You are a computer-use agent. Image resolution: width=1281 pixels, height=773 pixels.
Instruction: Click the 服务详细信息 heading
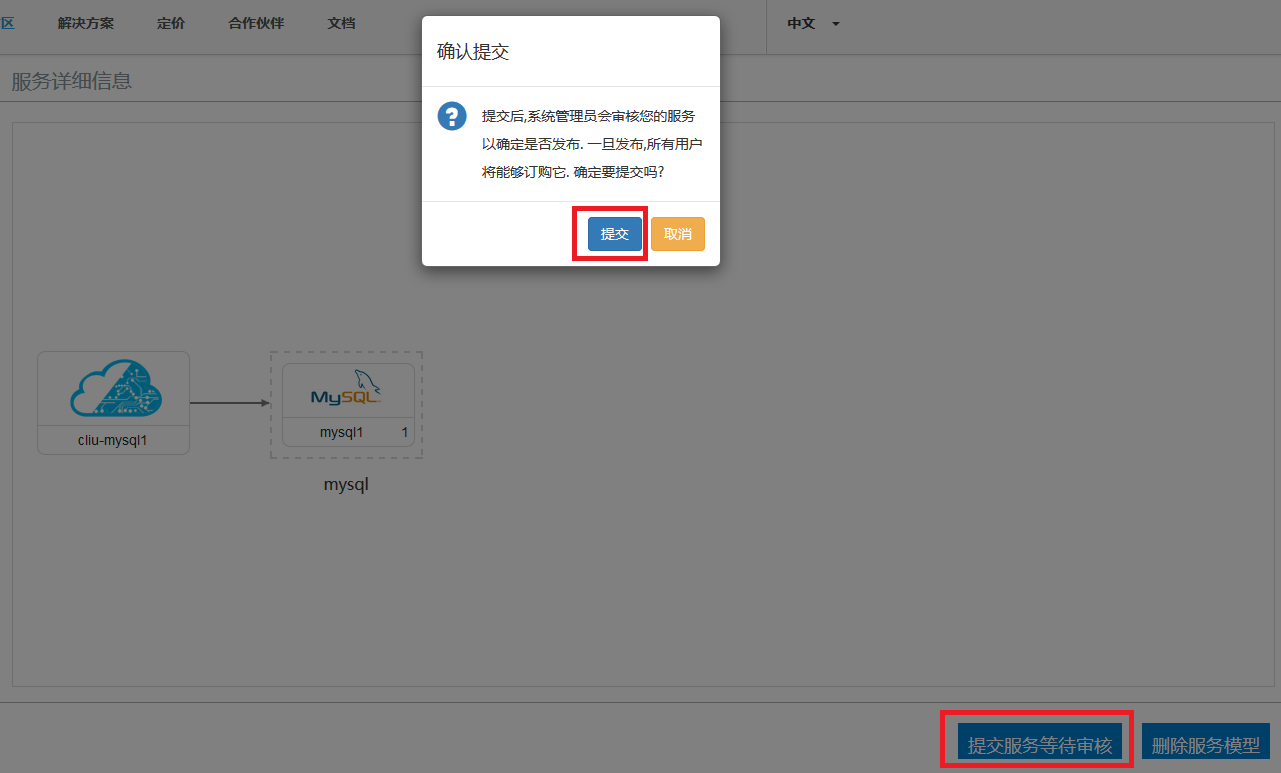pos(72,81)
